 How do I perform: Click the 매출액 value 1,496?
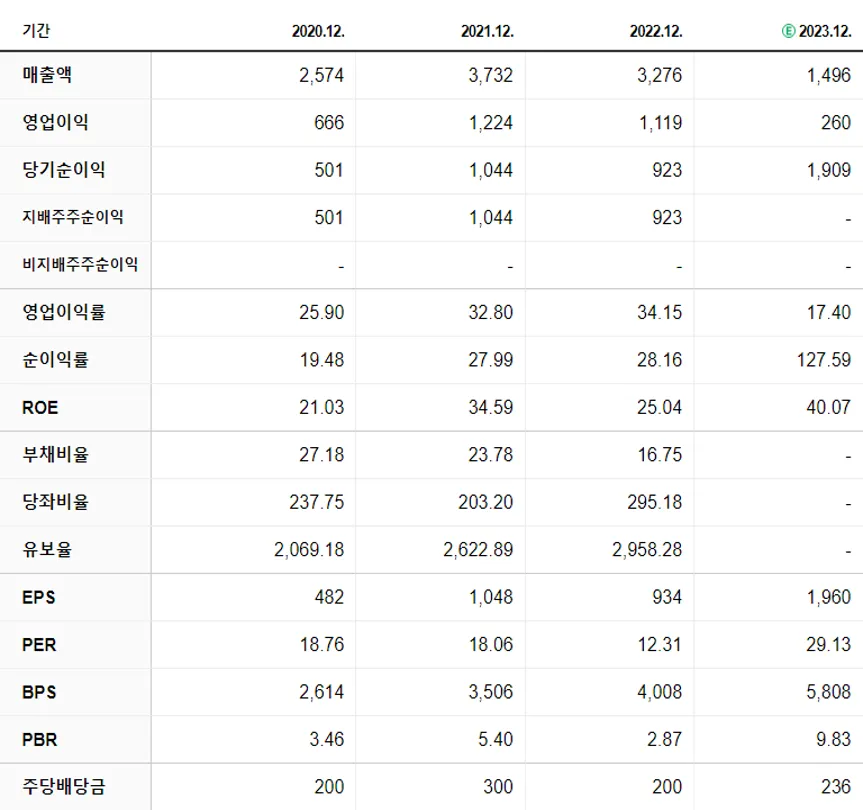pos(828,75)
